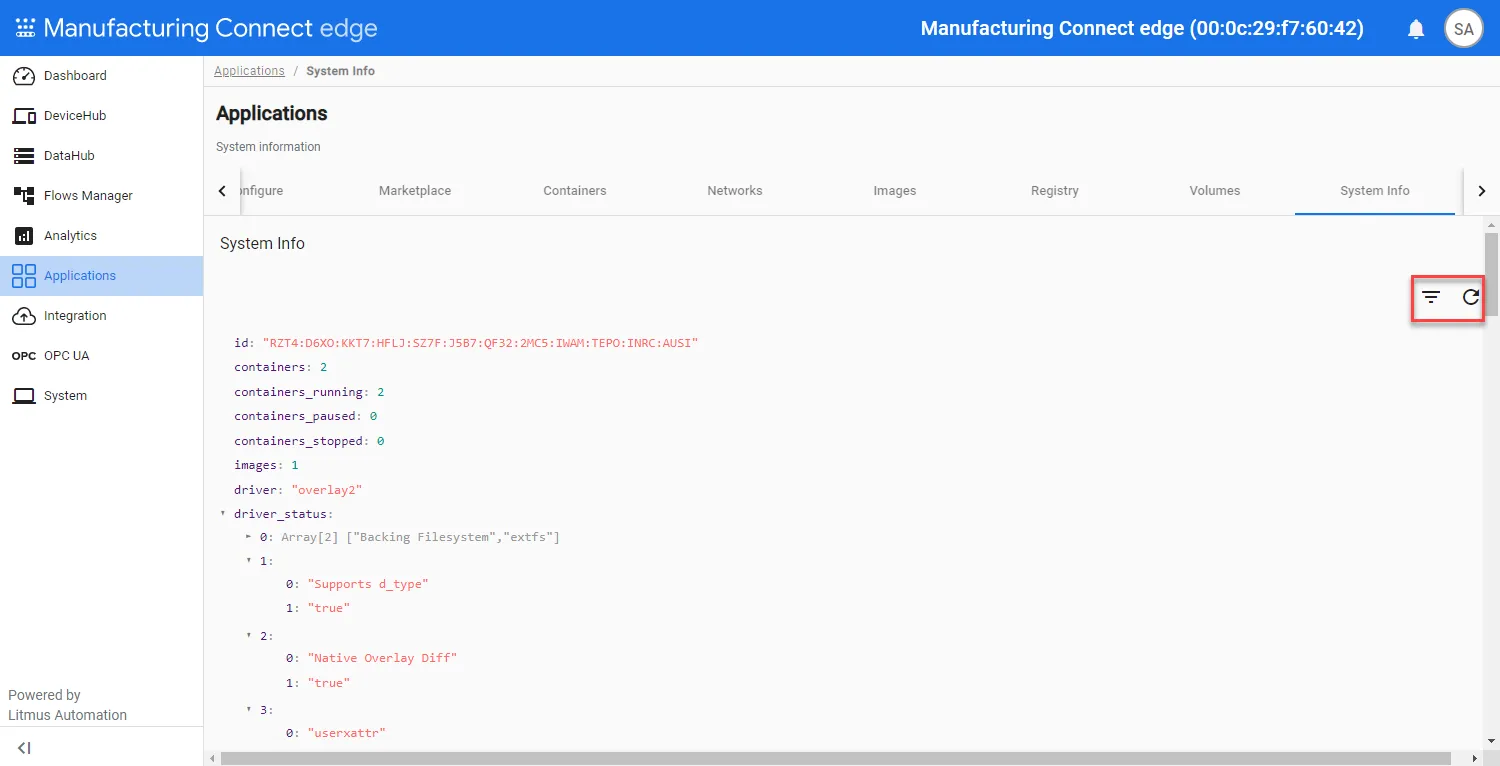The height and width of the screenshot is (766, 1500).
Task: Open the Images tab
Action: [895, 191]
